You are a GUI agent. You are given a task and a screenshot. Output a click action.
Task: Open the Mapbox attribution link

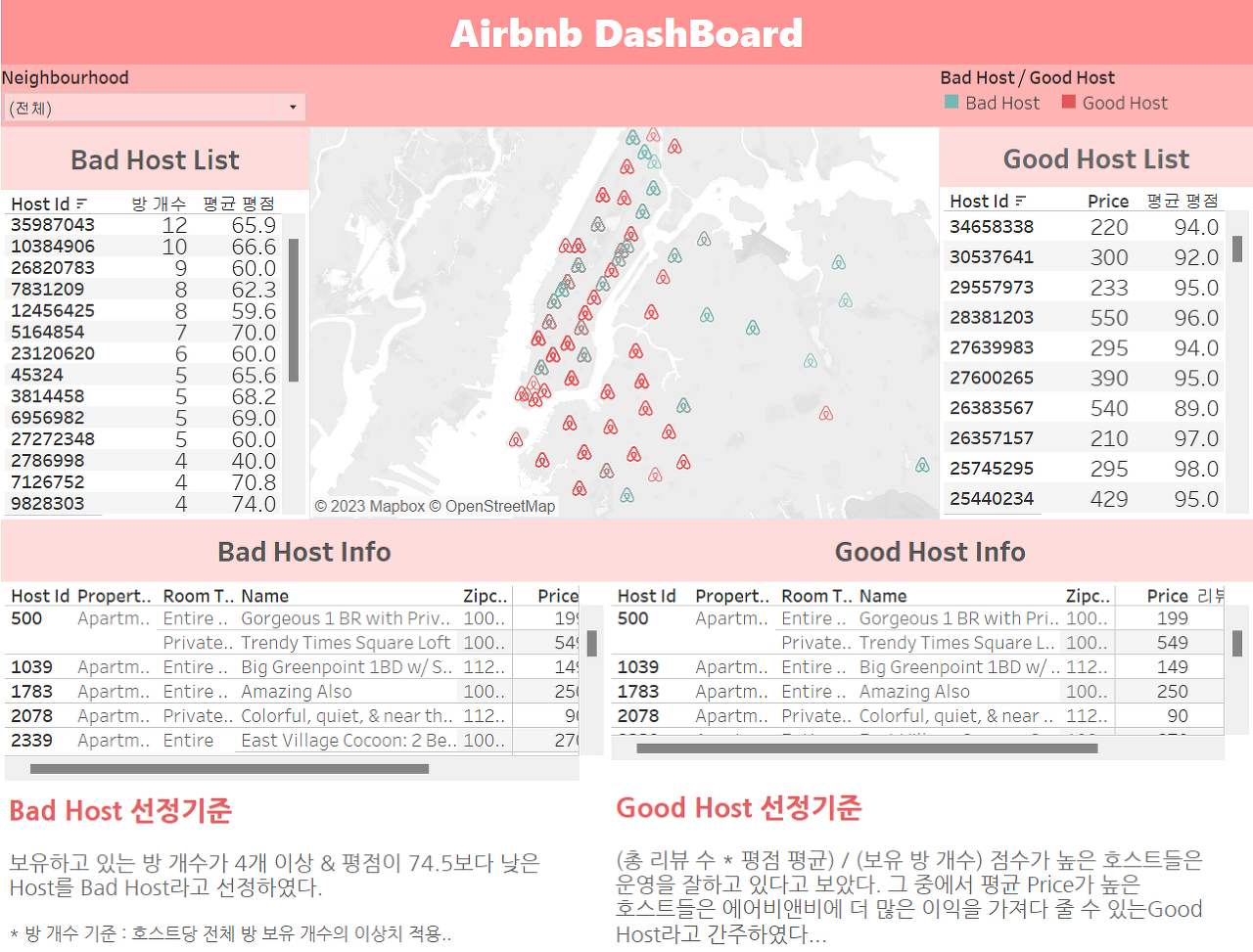(x=370, y=506)
